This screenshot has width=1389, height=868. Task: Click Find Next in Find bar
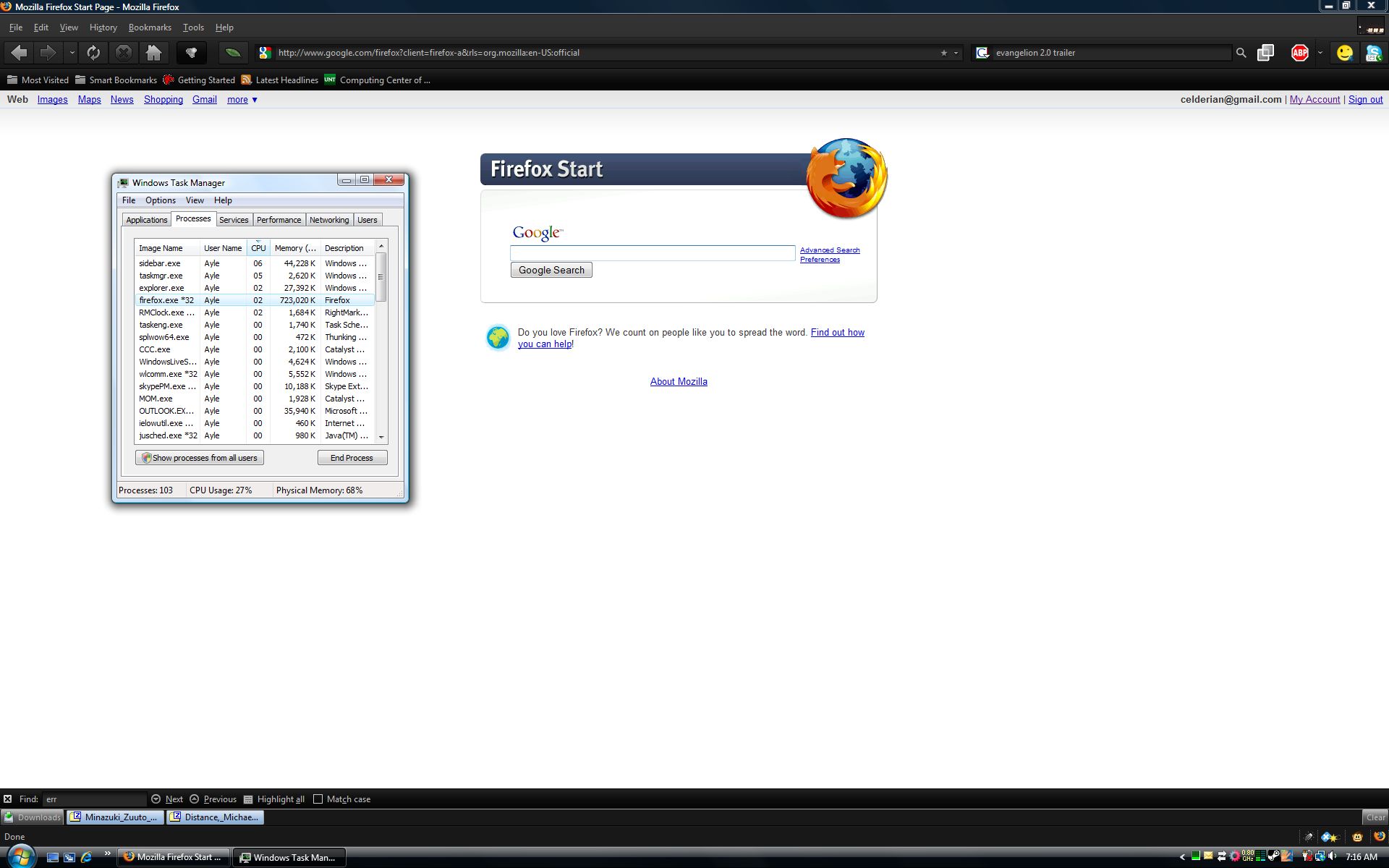point(167,799)
